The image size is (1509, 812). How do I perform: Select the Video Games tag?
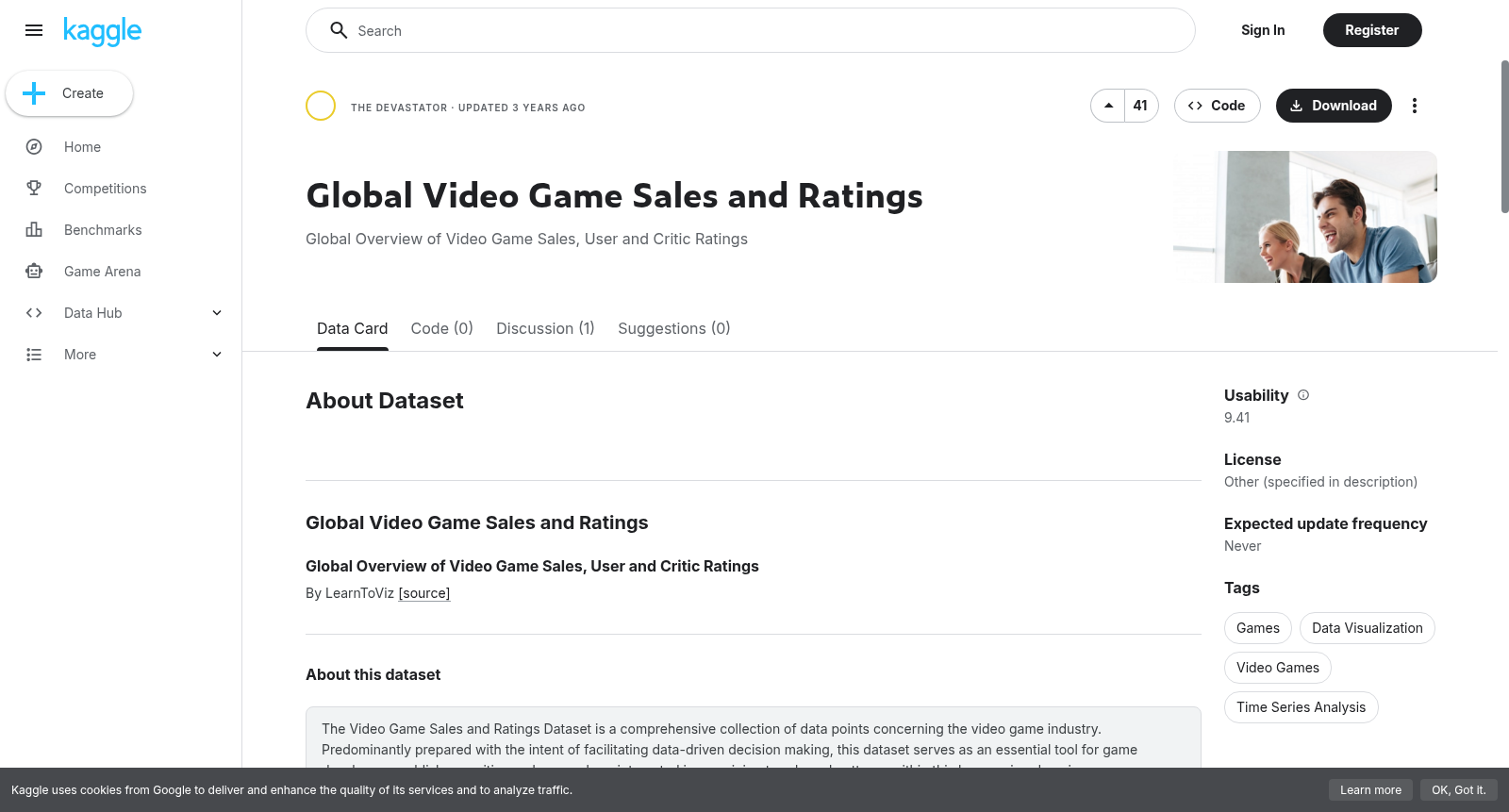click(x=1278, y=668)
